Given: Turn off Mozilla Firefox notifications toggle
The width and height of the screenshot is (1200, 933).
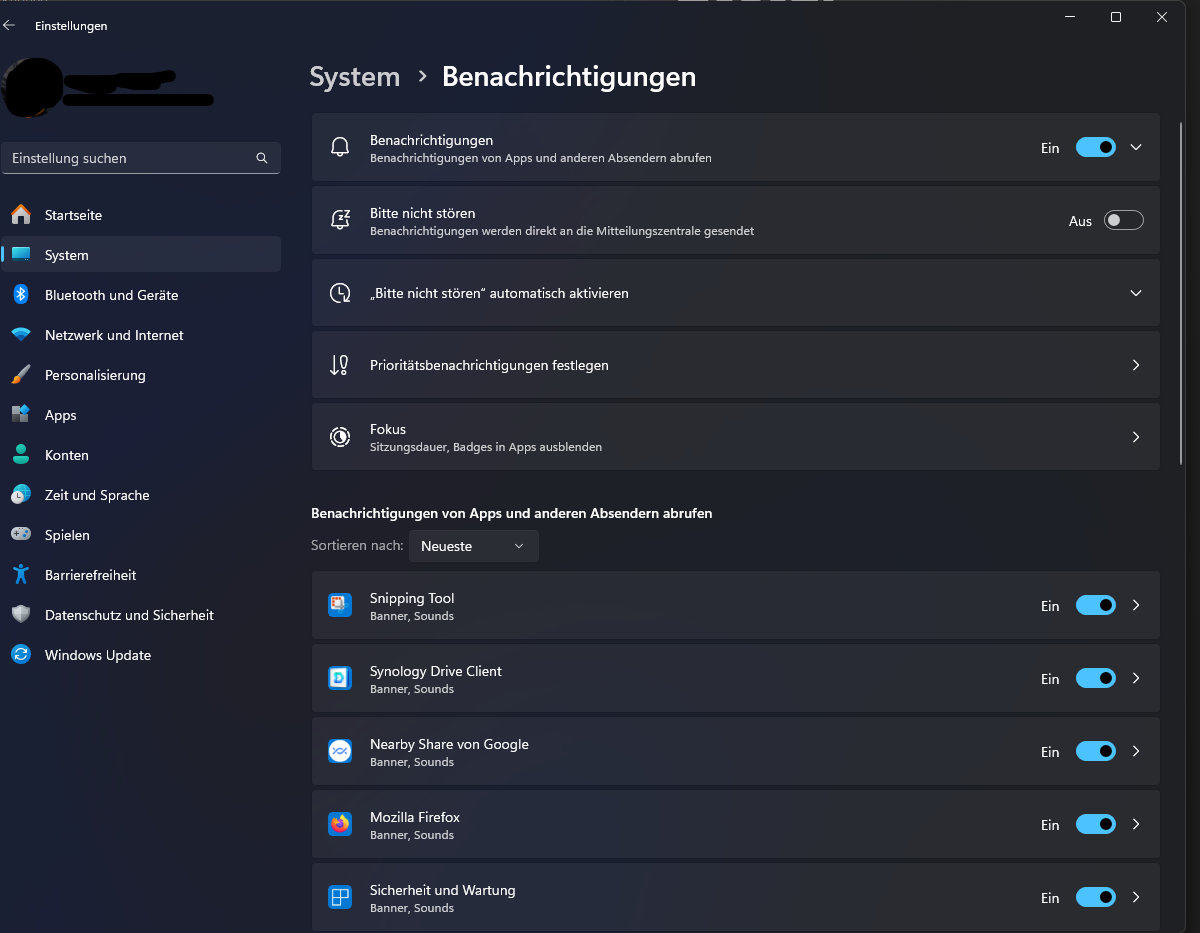Looking at the screenshot, I should click(x=1095, y=824).
